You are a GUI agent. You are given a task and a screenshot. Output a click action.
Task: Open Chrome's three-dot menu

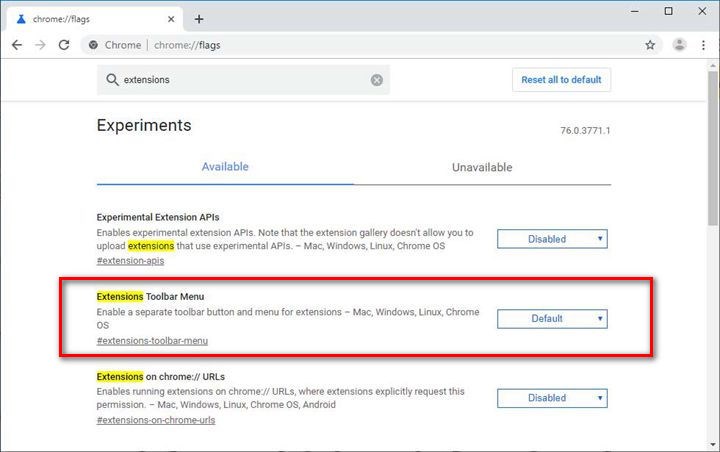[703, 45]
